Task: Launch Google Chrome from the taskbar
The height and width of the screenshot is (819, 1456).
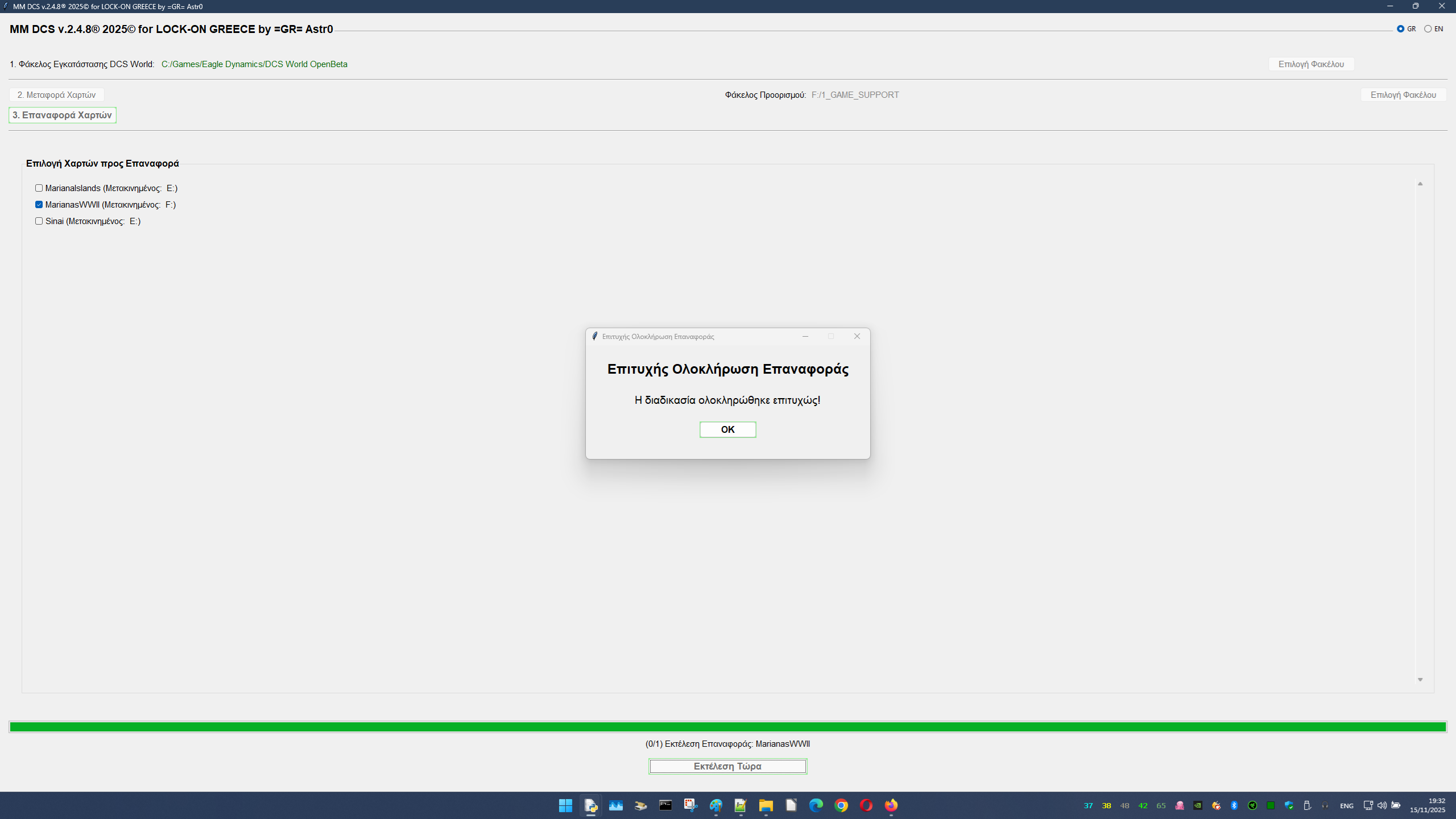Action: (841, 805)
